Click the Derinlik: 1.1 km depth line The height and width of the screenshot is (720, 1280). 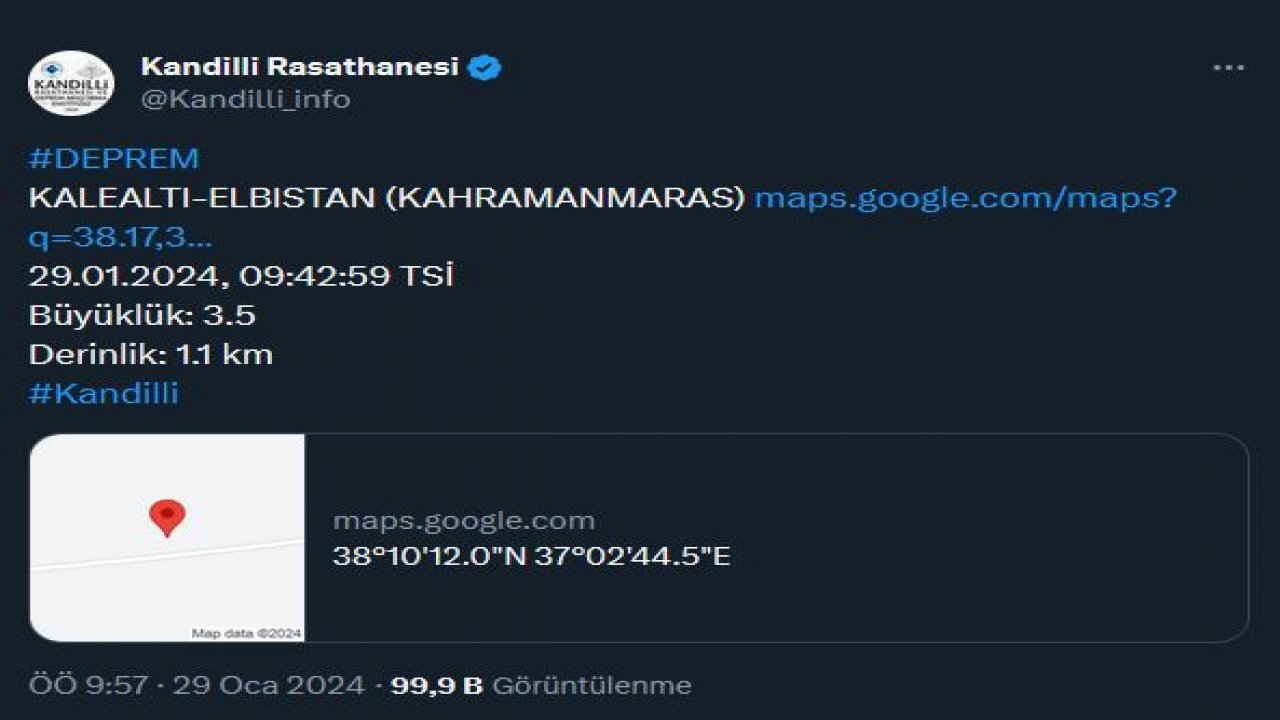(151, 354)
